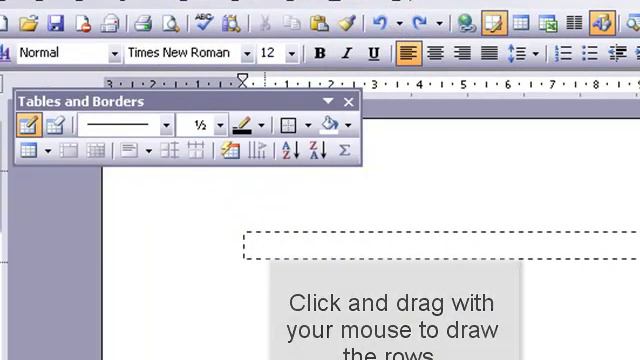Image resolution: width=640 pixels, height=360 pixels.
Task: Click the Merge Cells icon
Action: [x=69, y=151]
